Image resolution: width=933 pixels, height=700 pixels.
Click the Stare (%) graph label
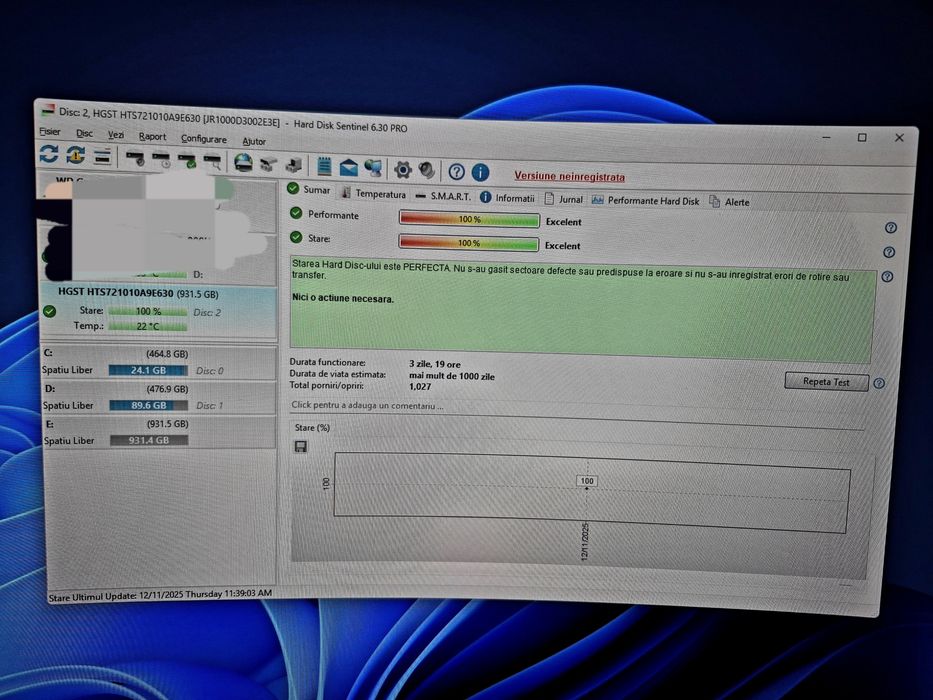click(312, 427)
